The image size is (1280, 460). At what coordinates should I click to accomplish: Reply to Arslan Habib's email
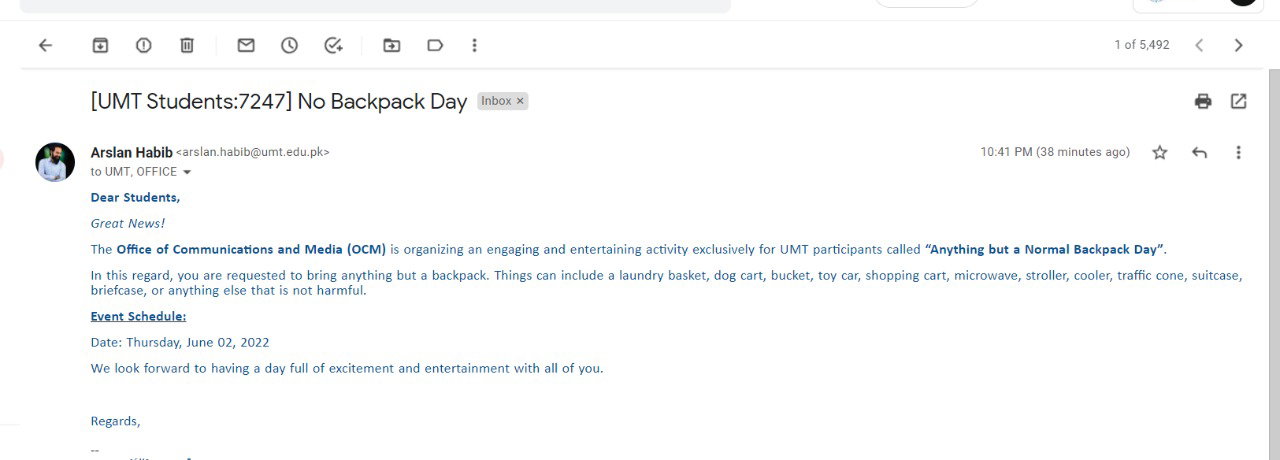(1200, 152)
